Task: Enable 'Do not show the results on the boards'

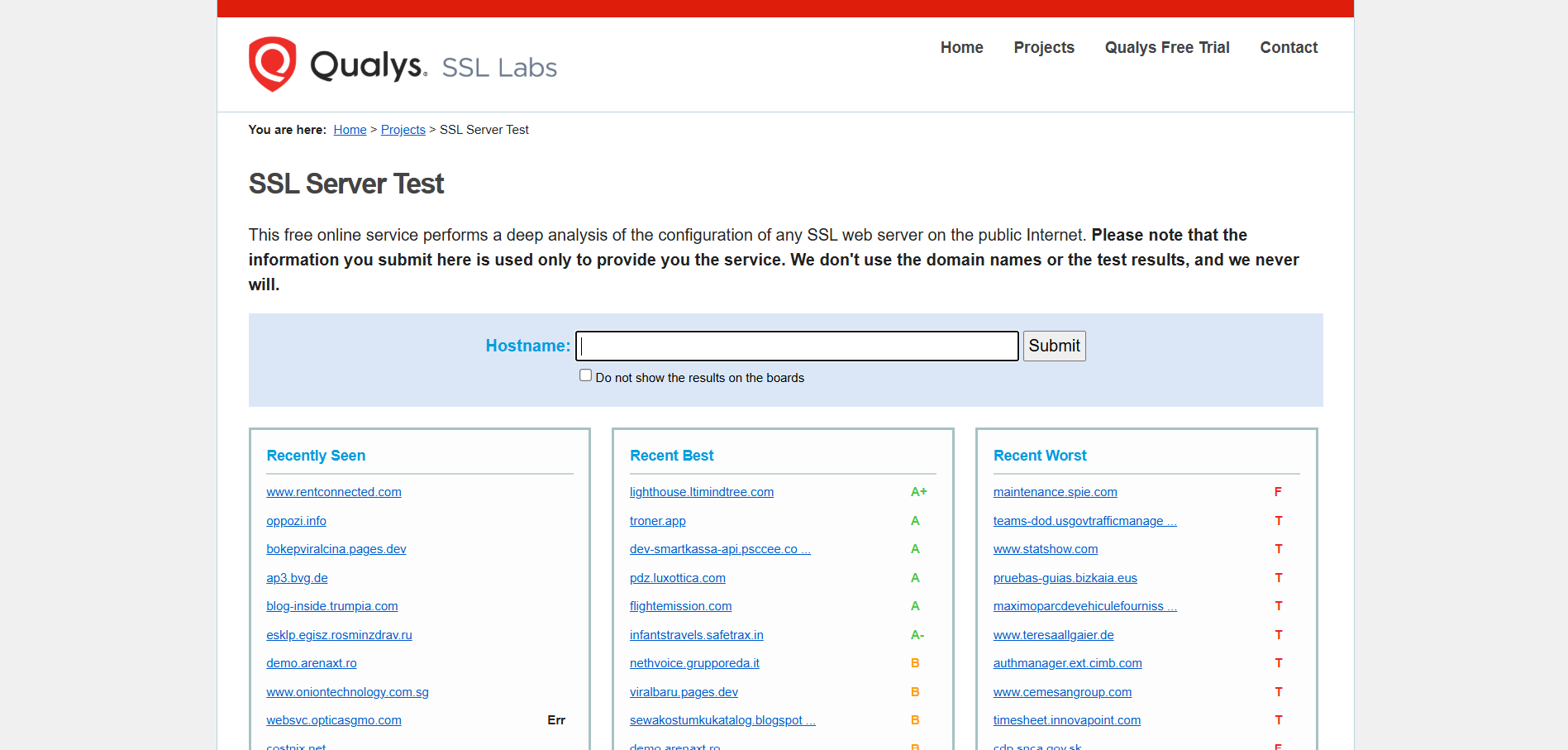Action: (585, 375)
